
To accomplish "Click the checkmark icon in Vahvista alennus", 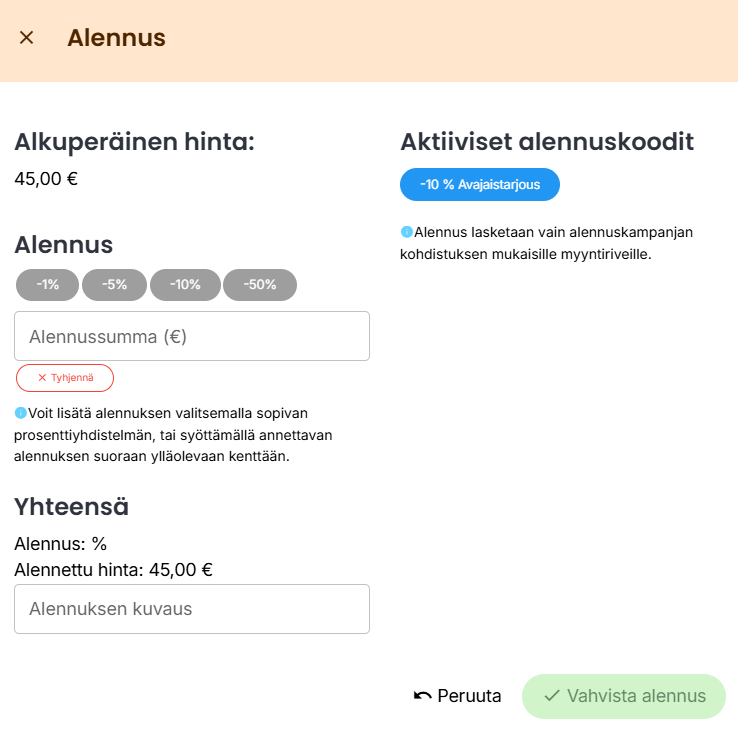I will pyautogui.click(x=552, y=696).
